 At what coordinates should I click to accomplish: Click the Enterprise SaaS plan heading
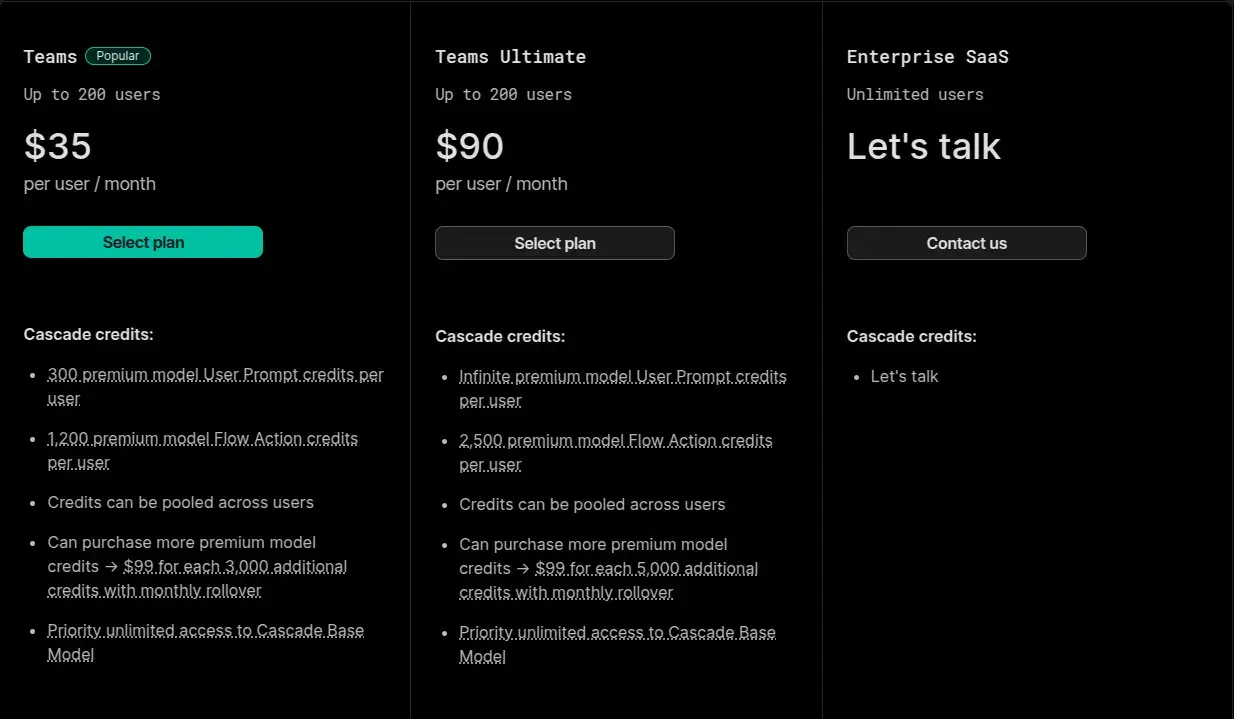(x=927, y=57)
